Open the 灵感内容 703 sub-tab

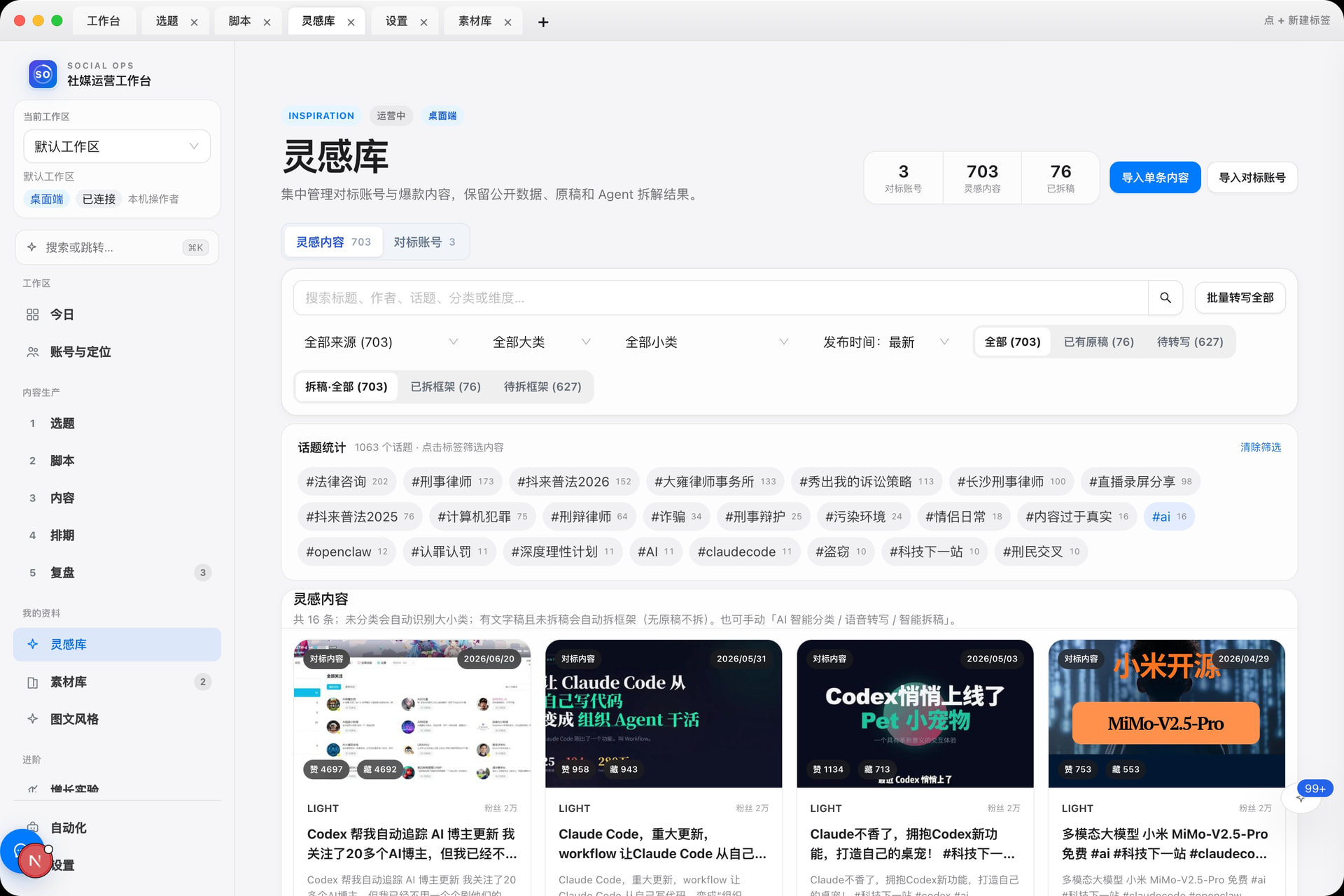[333, 242]
